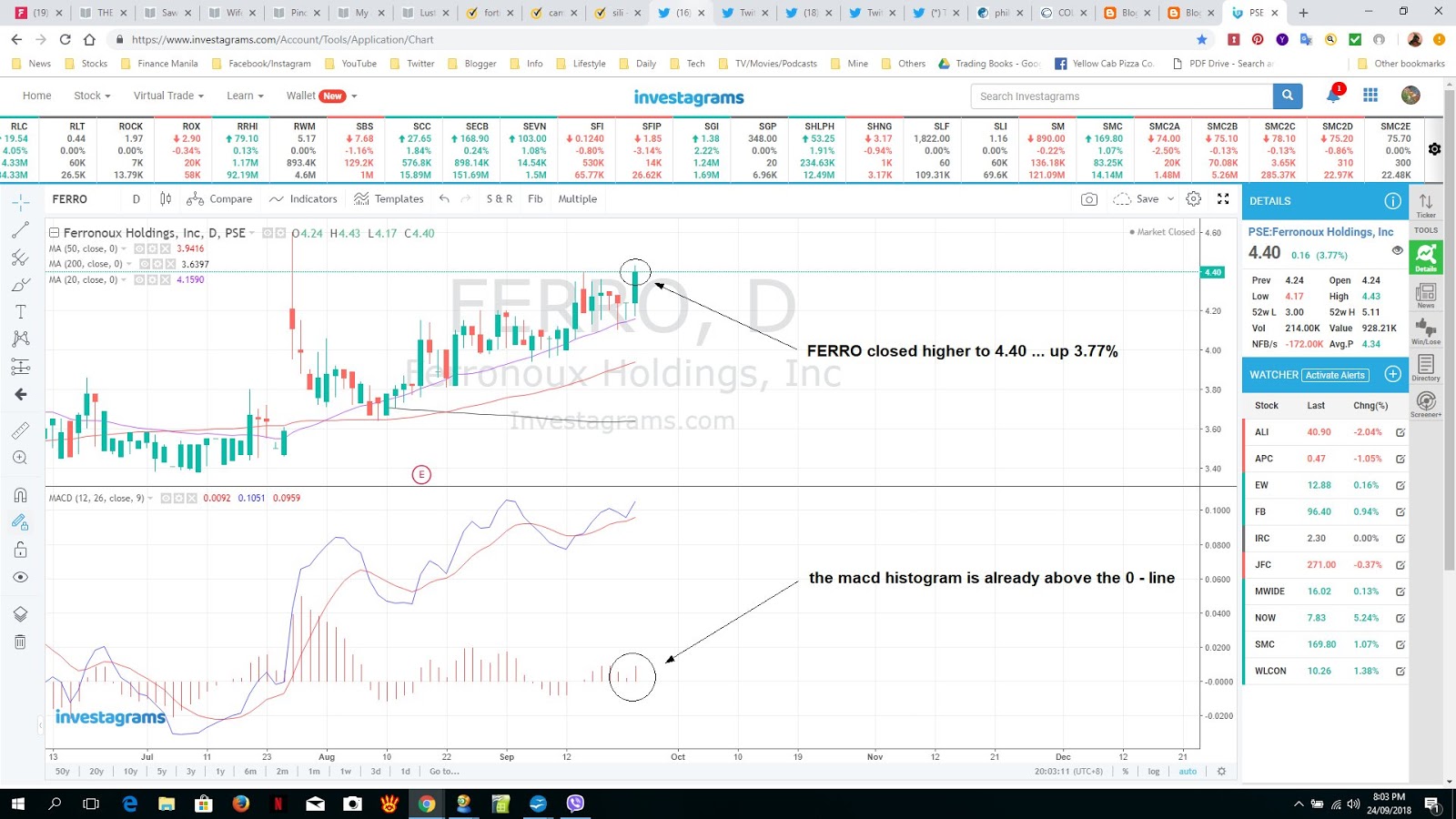
Task: Pick the brush drawing tool
Action: (20, 285)
